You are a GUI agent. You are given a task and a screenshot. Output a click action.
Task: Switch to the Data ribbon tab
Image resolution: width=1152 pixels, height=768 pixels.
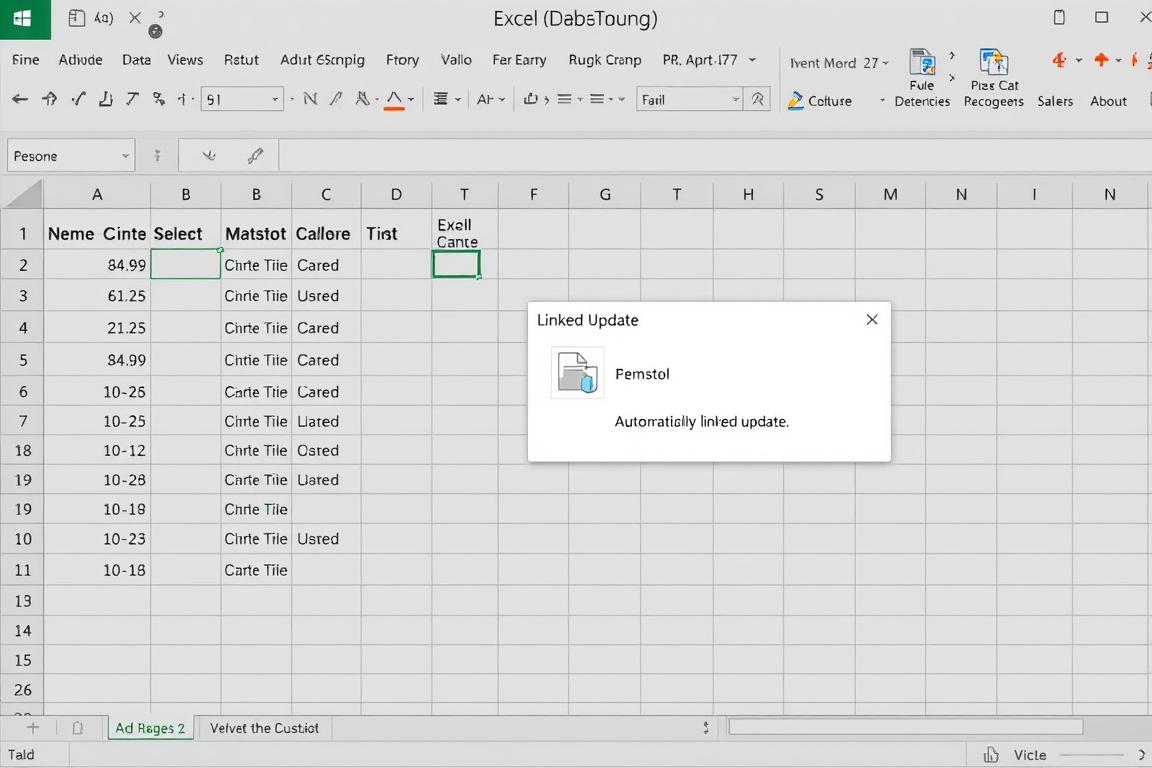(136, 60)
